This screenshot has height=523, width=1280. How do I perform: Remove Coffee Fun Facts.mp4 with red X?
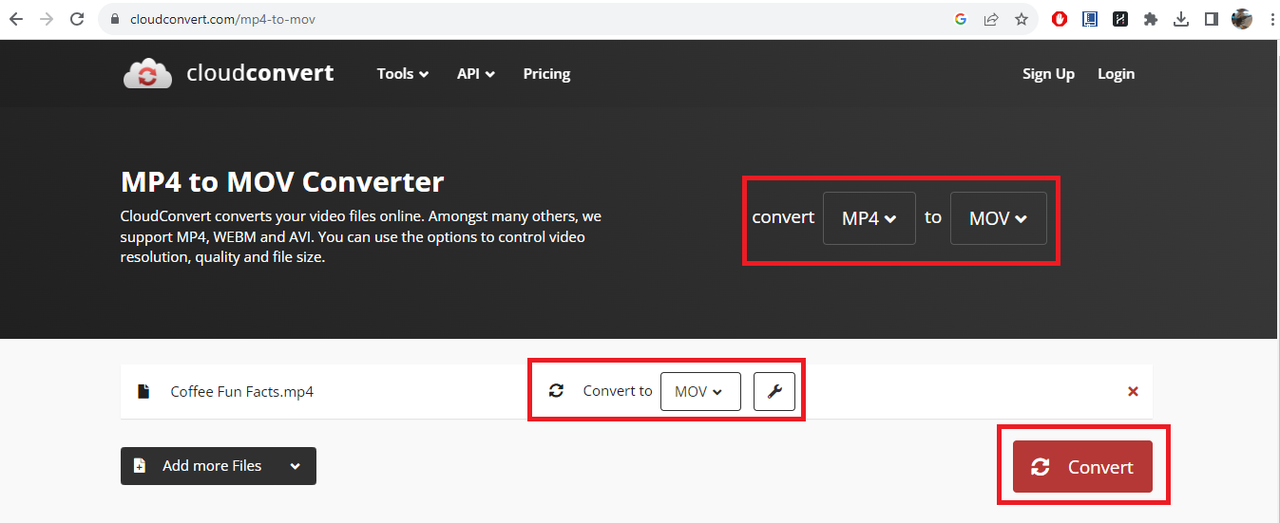pos(1133,392)
